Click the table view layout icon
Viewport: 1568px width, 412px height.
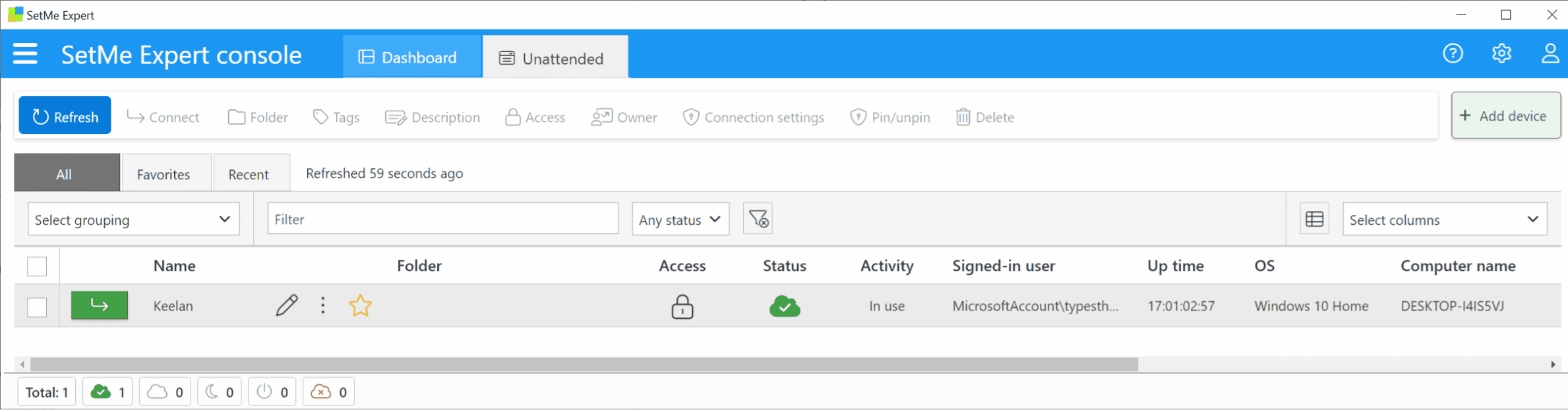tap(1314, 219)
